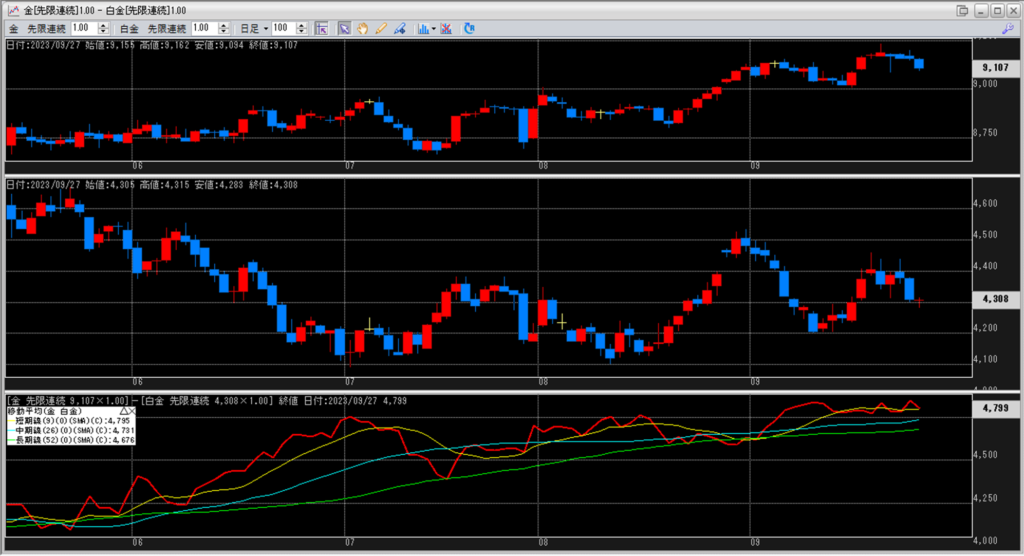Click the blue marker edit tool
This screenshot has height=556, width=1024.
coord(398,29)
